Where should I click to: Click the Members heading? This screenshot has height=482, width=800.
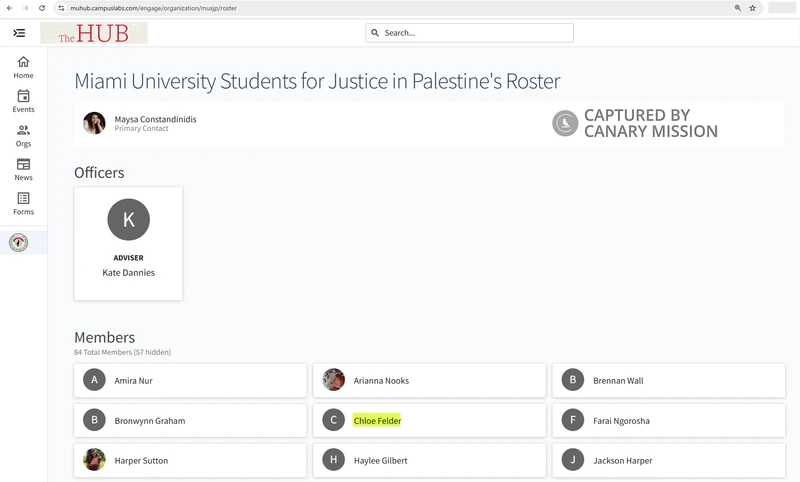(x=105, y=337)
